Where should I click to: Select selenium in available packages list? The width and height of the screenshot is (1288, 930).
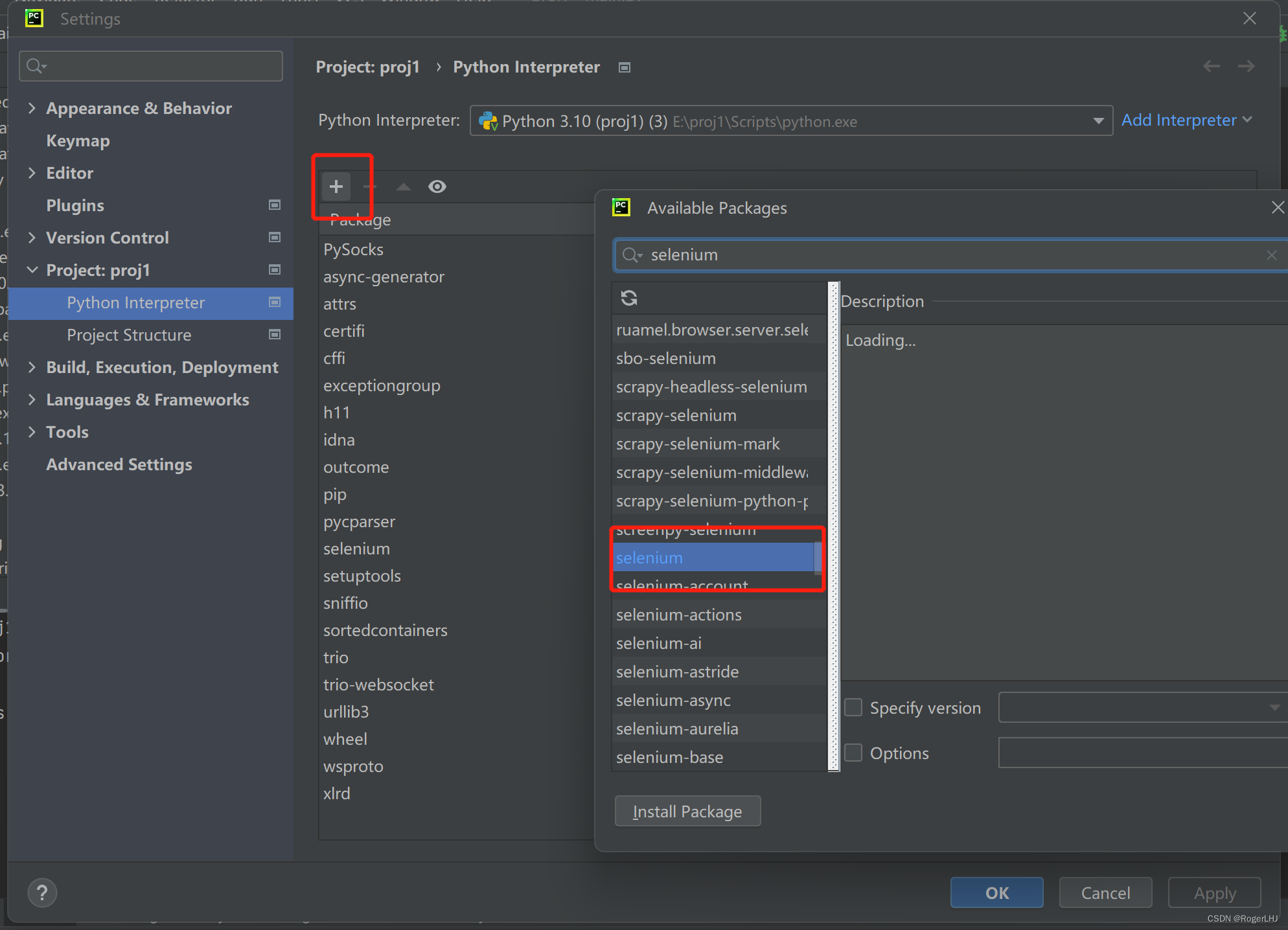(x=713, y=558)
